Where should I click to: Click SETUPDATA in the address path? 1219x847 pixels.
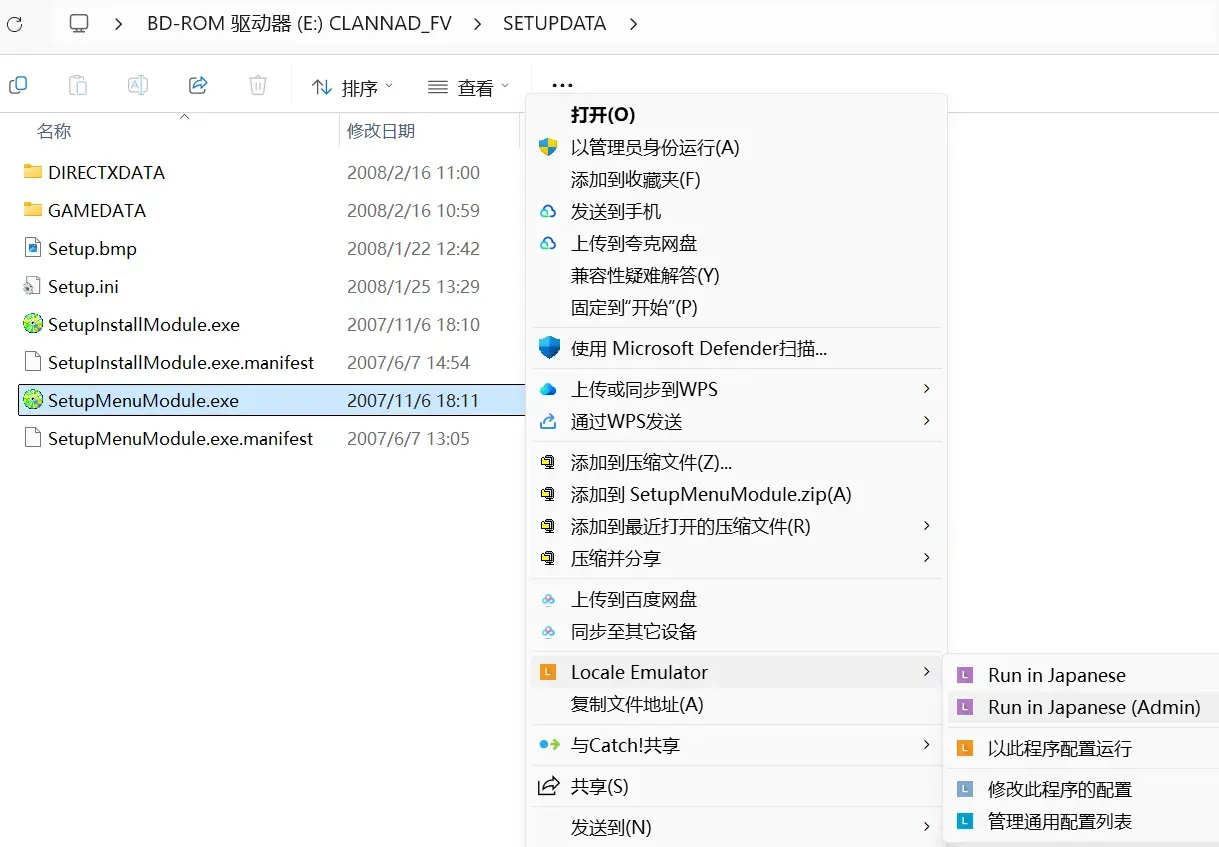pos(554,23)
